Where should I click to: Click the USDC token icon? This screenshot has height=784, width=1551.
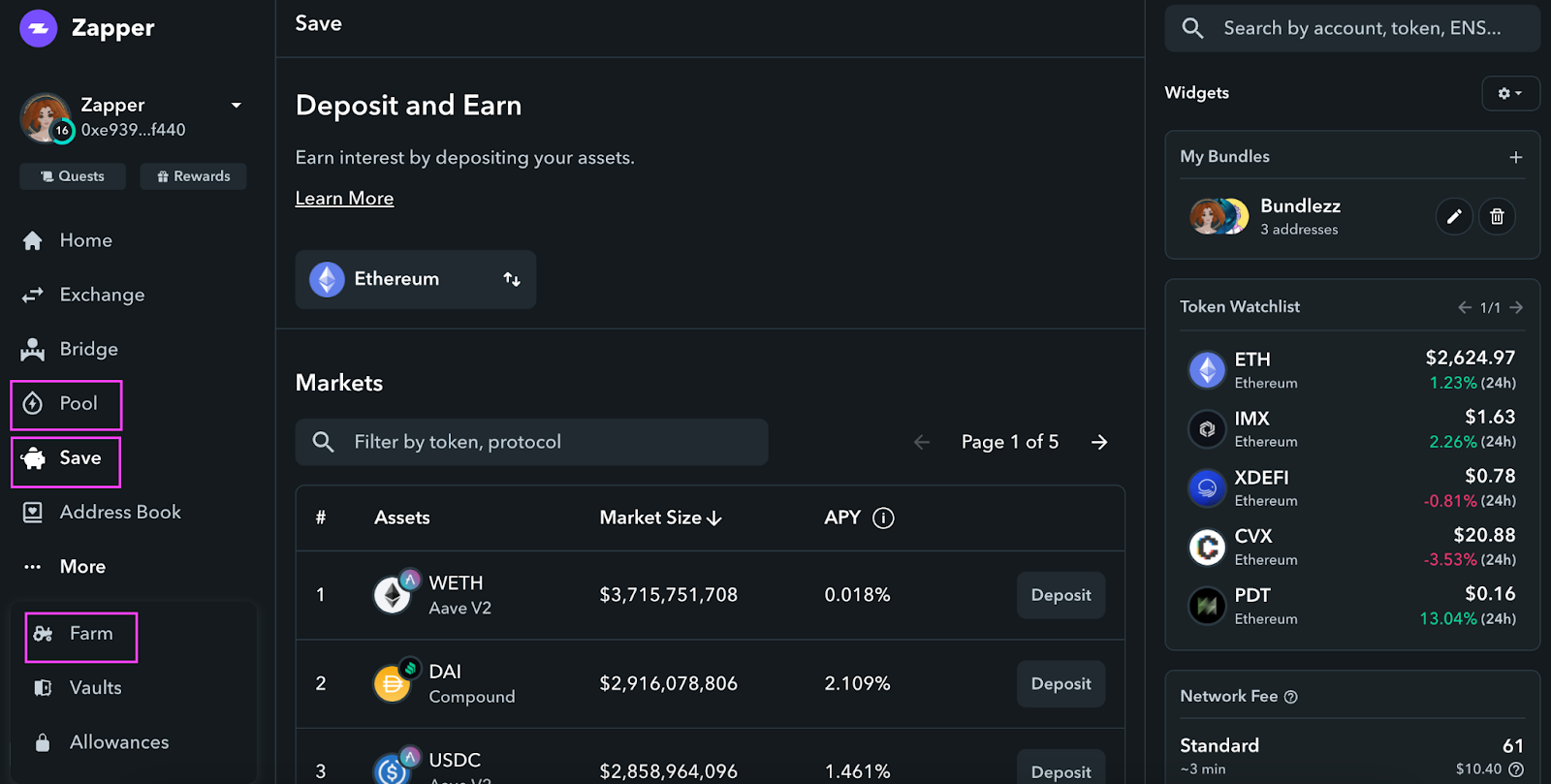pyautogui.click(x=394, y=769)
